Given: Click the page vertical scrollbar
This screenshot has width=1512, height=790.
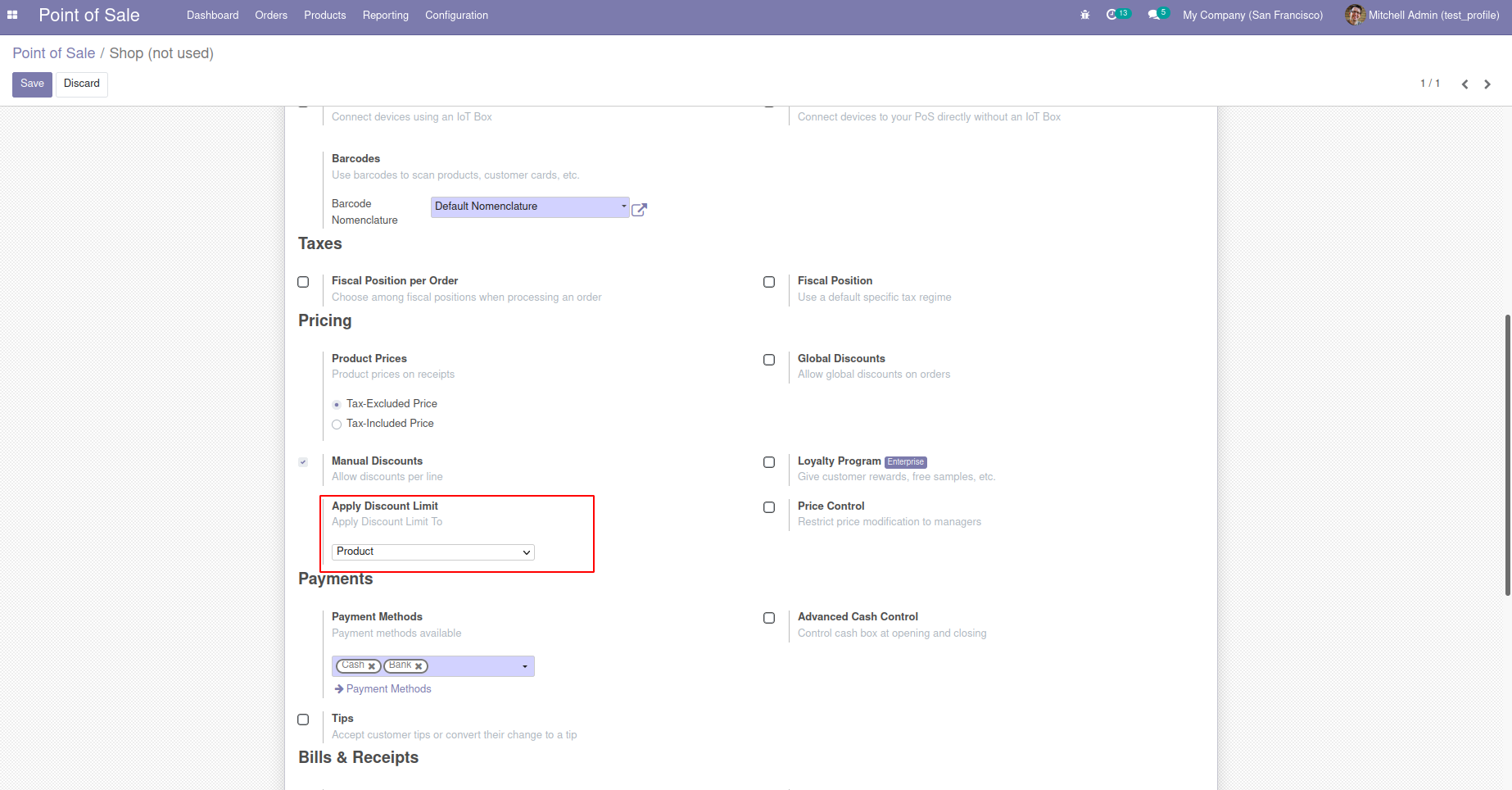Looking at the screenshot, I should click(x=1508, y=455).
